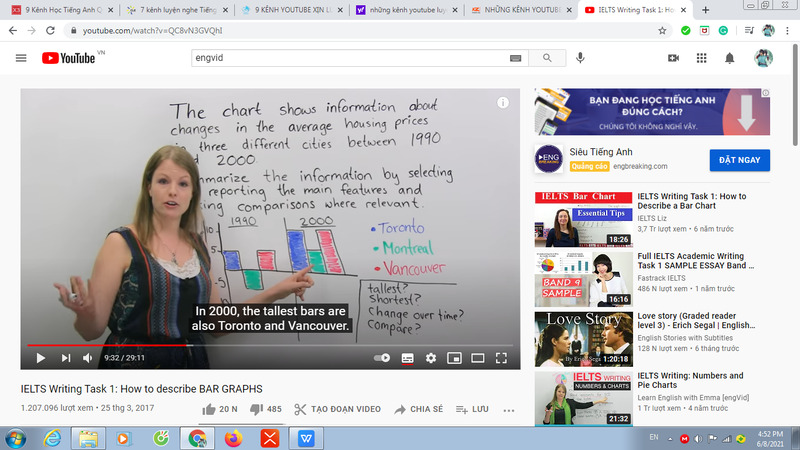Switch to 7 kênh luyện nghe Tiếng tab
Screen dimensions: 800x450
tap(177, 10)
